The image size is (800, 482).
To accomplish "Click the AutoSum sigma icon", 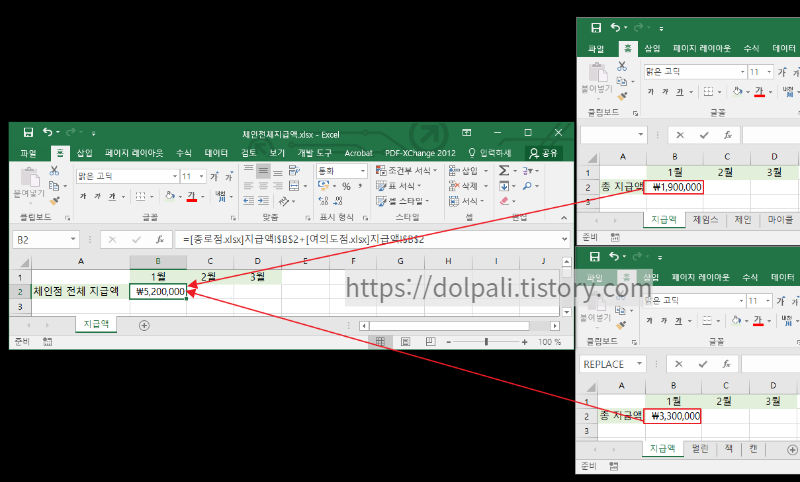I will click(x=504, y=170).
